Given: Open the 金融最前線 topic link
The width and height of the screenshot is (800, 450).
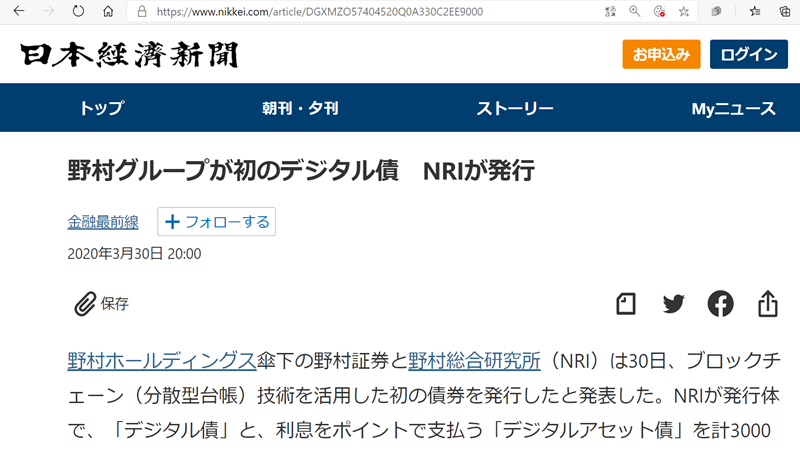Looking at the screenshot, I should pyautogui.click(x=103, y=222).
